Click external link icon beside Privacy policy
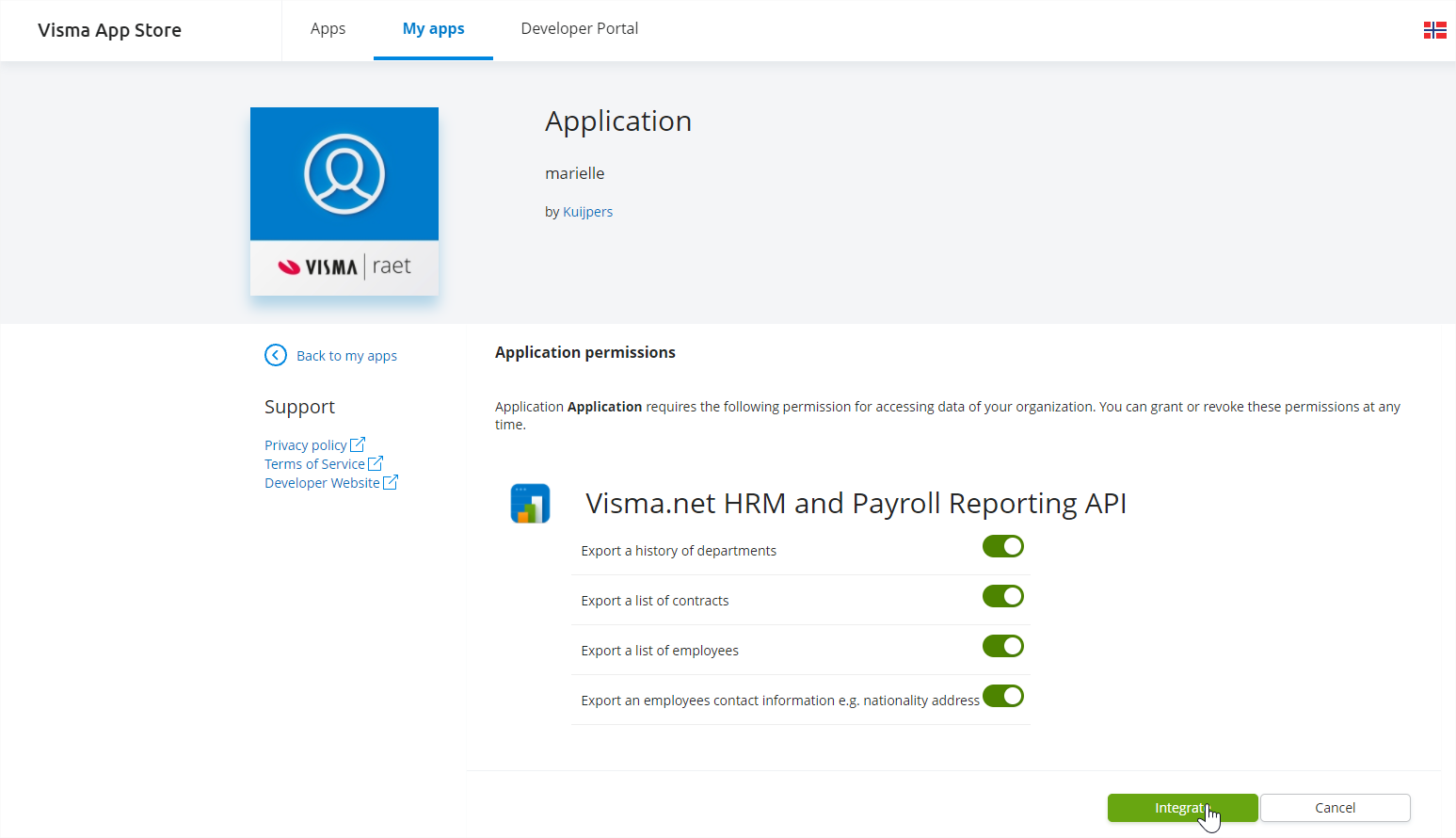The width and height of the screenshot is (1456, 838). click(358, 444)
